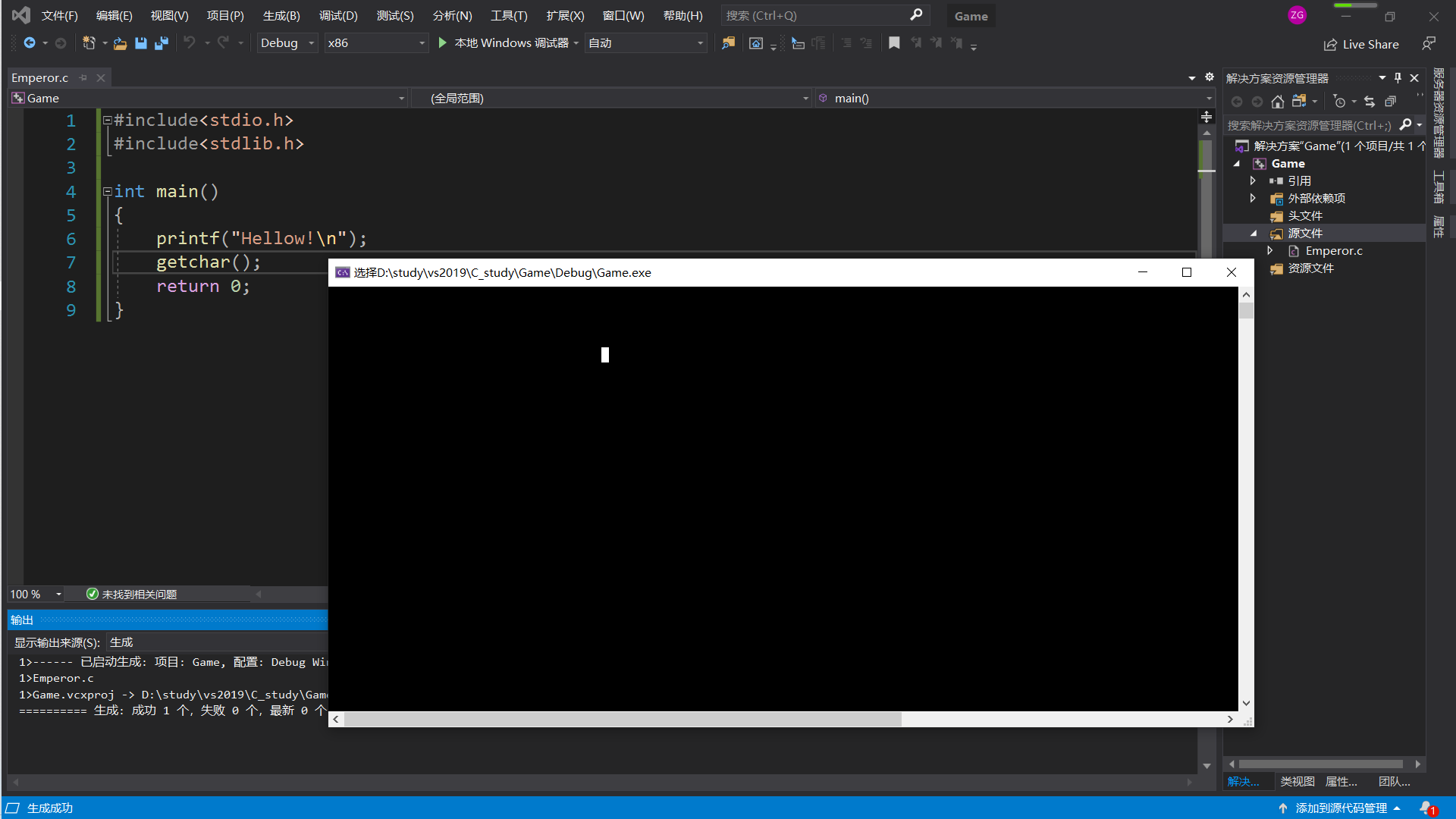Open the main() member dropdown

click(x=1015, y=99)
